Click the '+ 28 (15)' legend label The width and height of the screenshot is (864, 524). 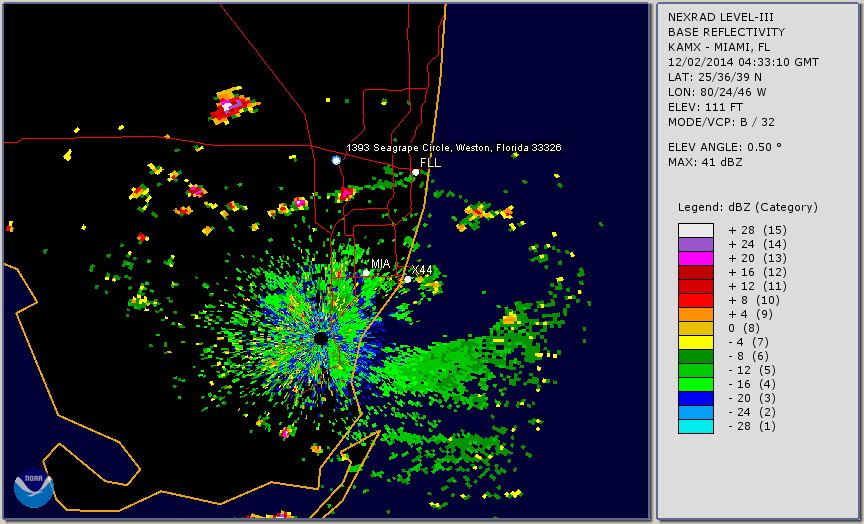coord(757,230)
